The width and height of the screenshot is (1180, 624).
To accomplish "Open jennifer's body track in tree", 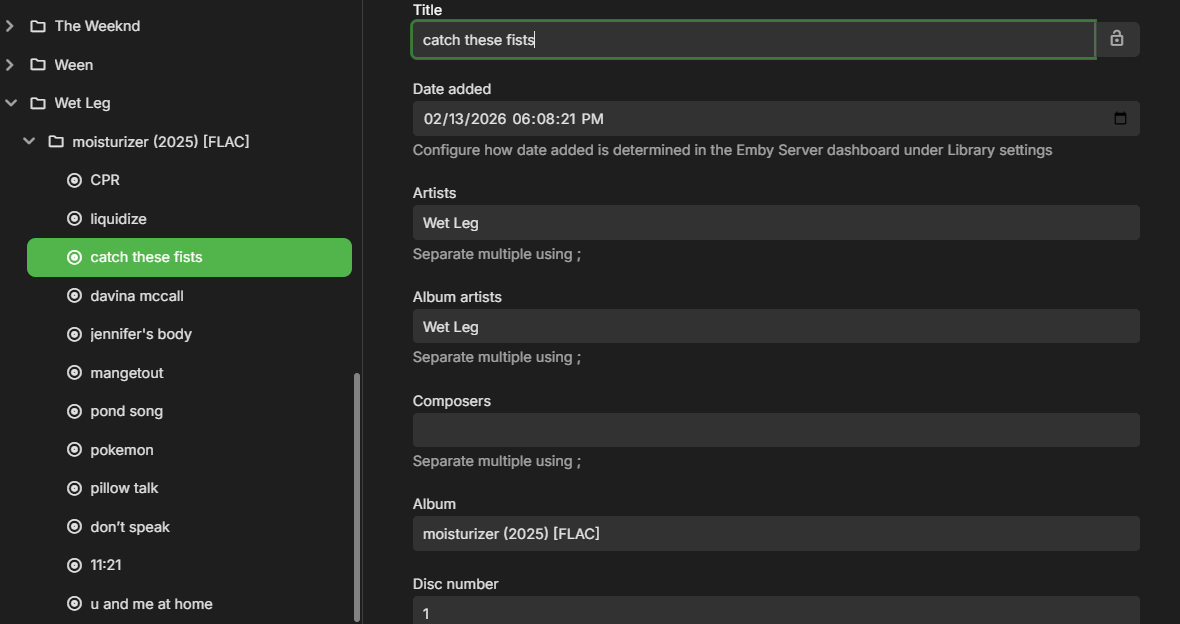I will (141, 334).
